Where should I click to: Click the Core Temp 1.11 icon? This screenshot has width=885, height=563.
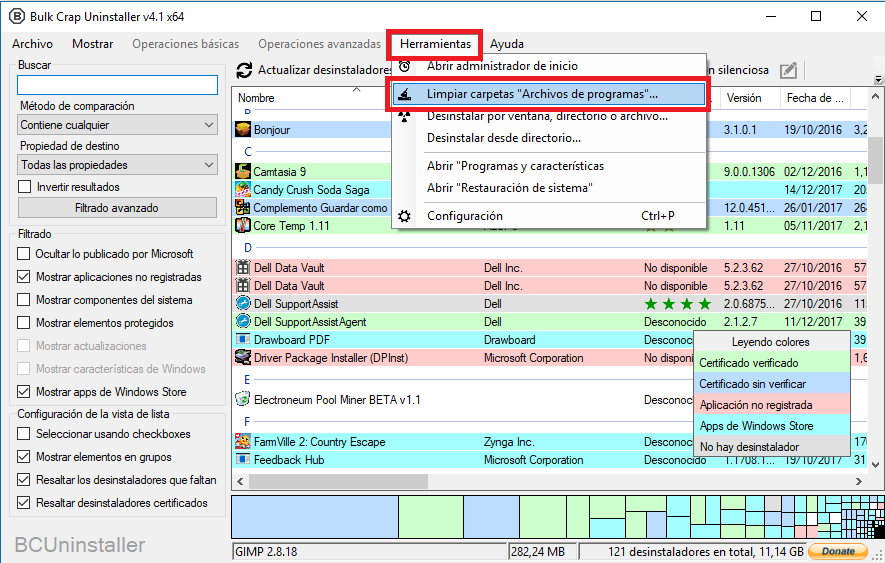coord(243,225)
